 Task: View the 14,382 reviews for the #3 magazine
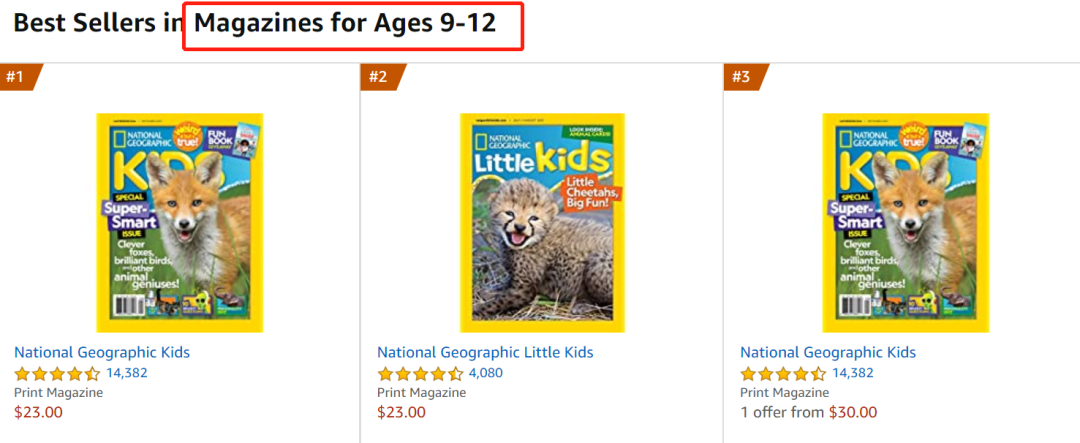(x=853, y=373)
